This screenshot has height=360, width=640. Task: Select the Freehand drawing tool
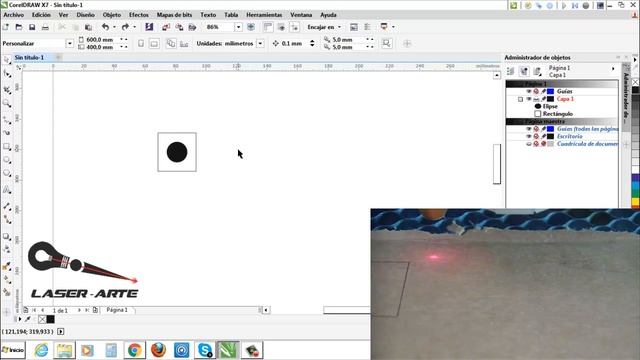(7, 120)
